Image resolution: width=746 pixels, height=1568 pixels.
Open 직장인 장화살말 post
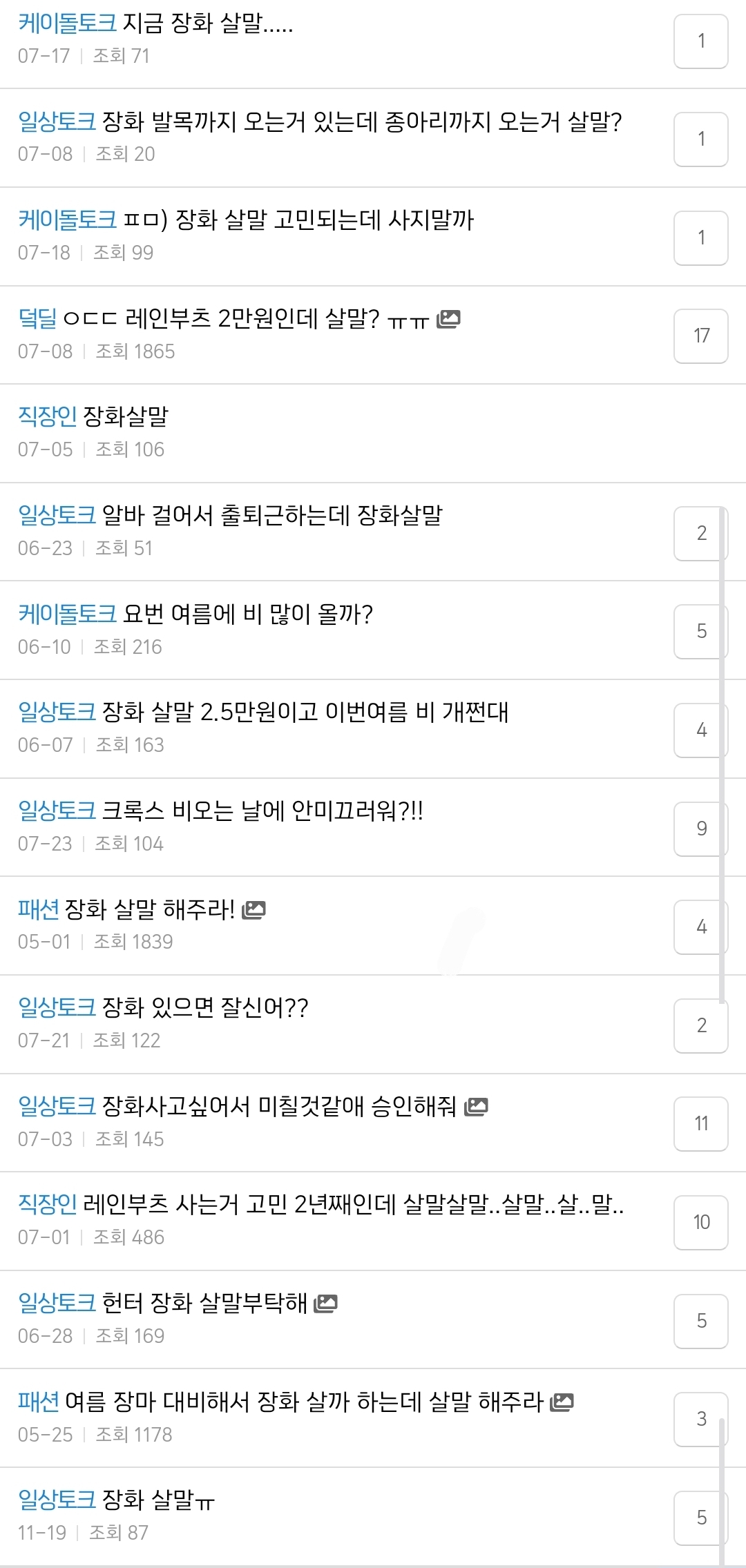125,416
